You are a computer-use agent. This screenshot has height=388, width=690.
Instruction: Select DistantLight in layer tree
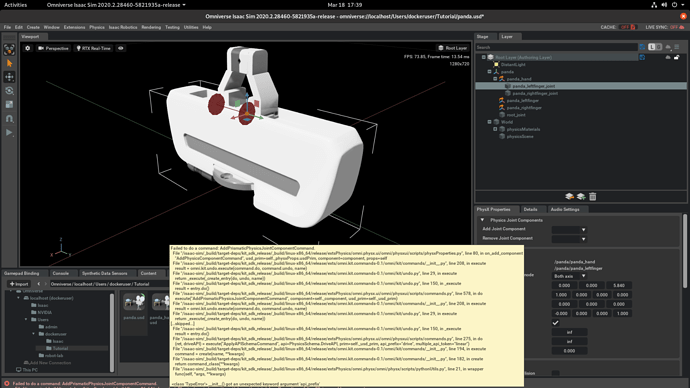(513, 64)
